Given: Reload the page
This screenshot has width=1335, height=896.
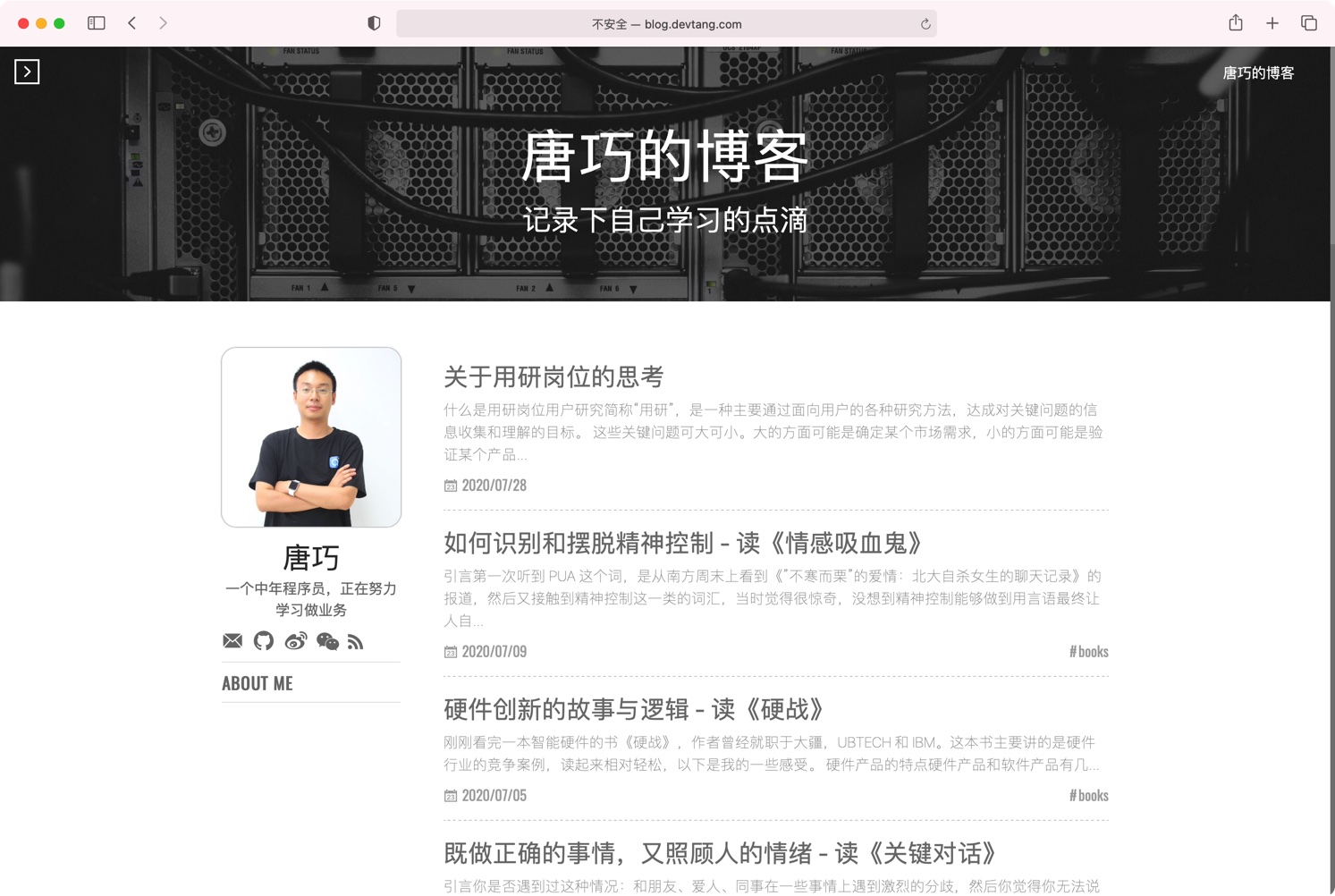Looking at the screenshot, I should tap(925, 24).
